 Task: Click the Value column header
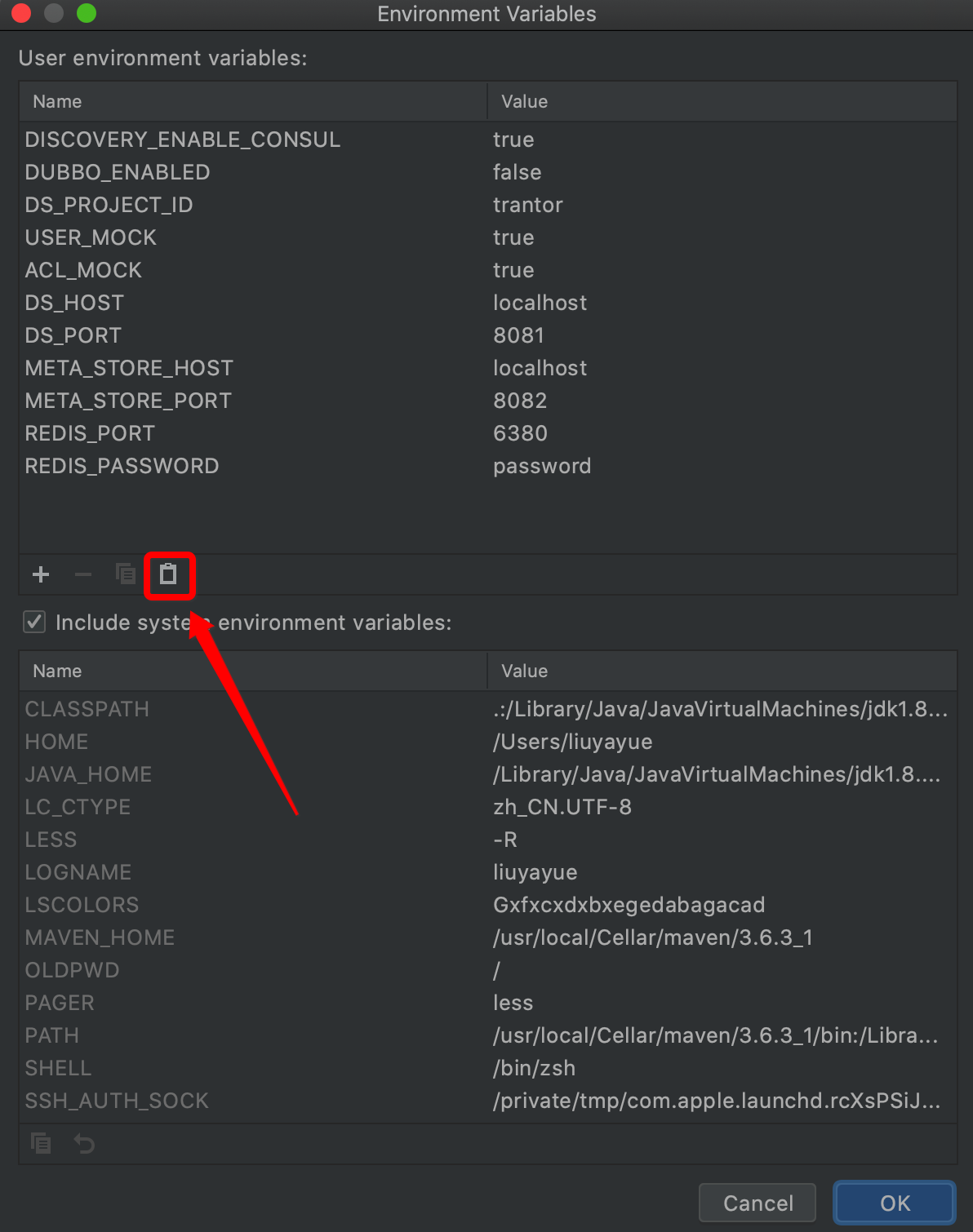coord(525,100)
